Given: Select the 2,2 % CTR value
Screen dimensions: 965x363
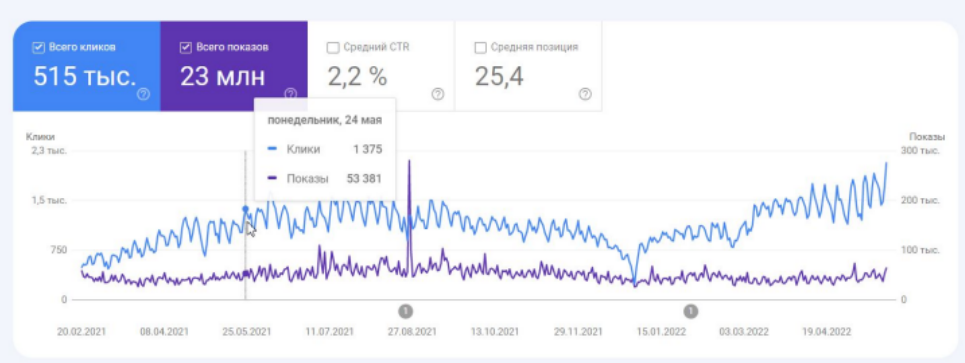Looking at the screenshot, I should tap(357, 77).
